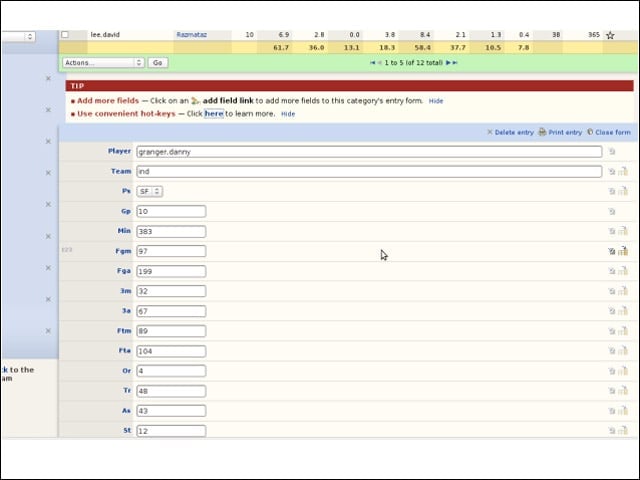Viewport: 640px width, 480px height.
Task: Click the add field icon in 3a row
Action: pos(623,311)
